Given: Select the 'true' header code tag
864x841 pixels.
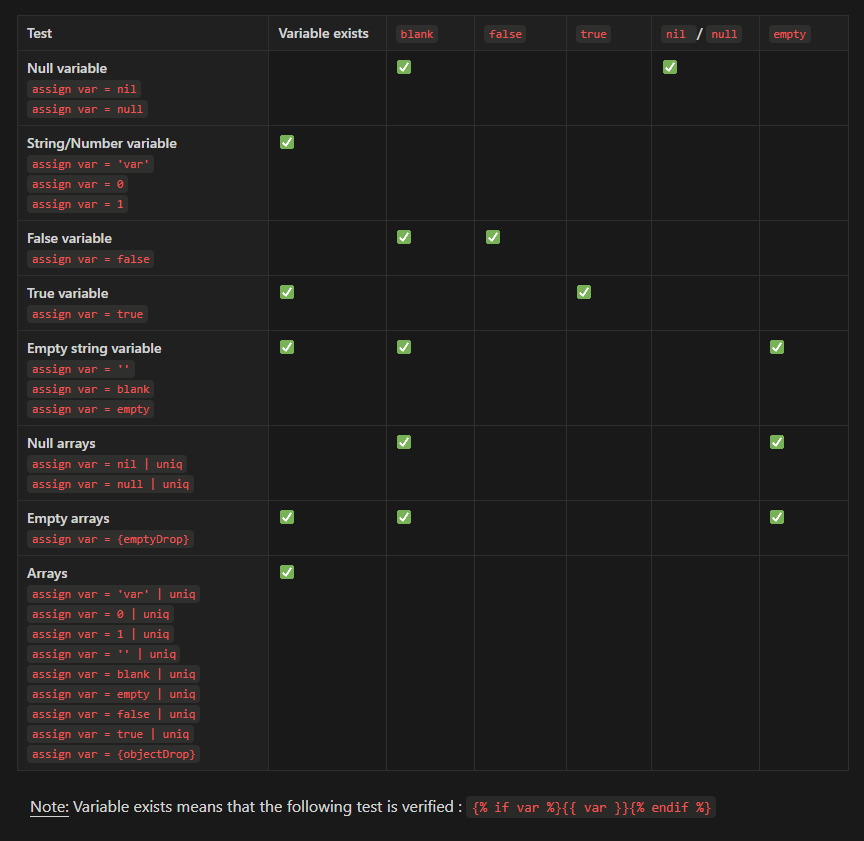Looking at the screenshot, I should tap(593, 34).
